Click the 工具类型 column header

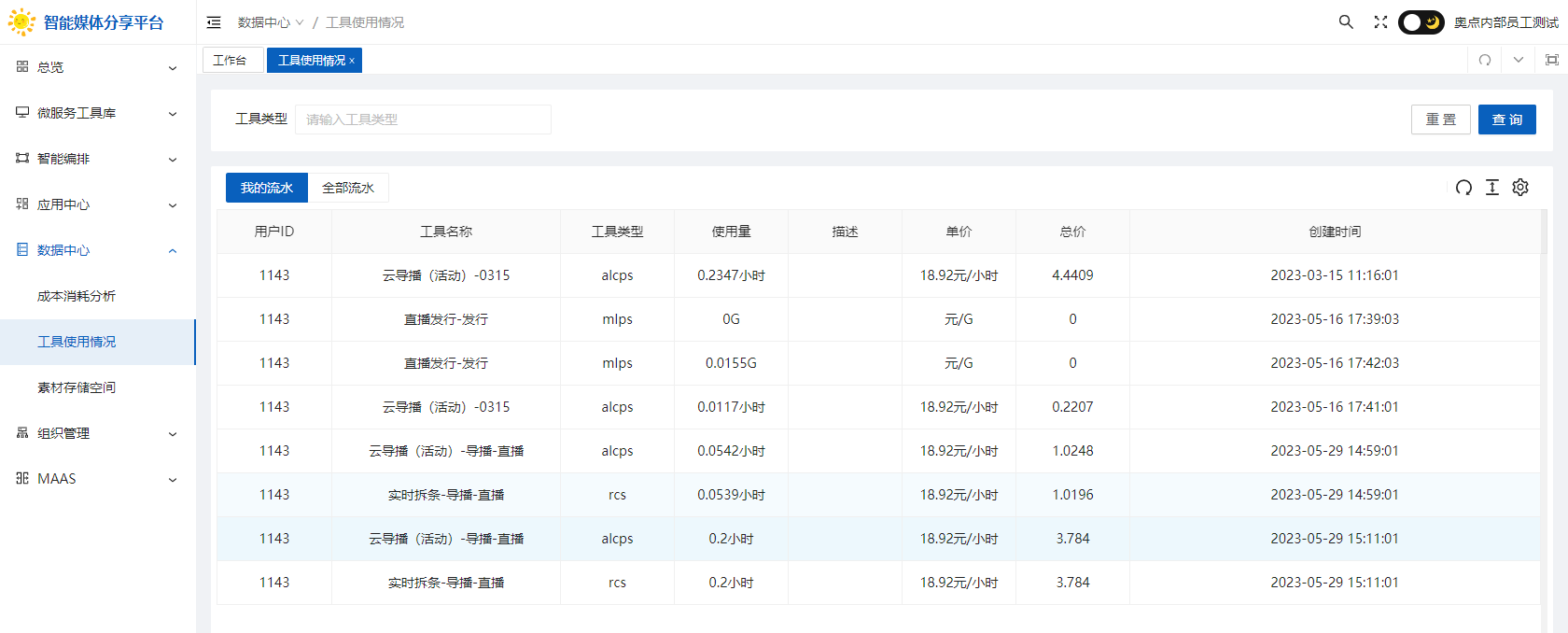click(617, 232)
